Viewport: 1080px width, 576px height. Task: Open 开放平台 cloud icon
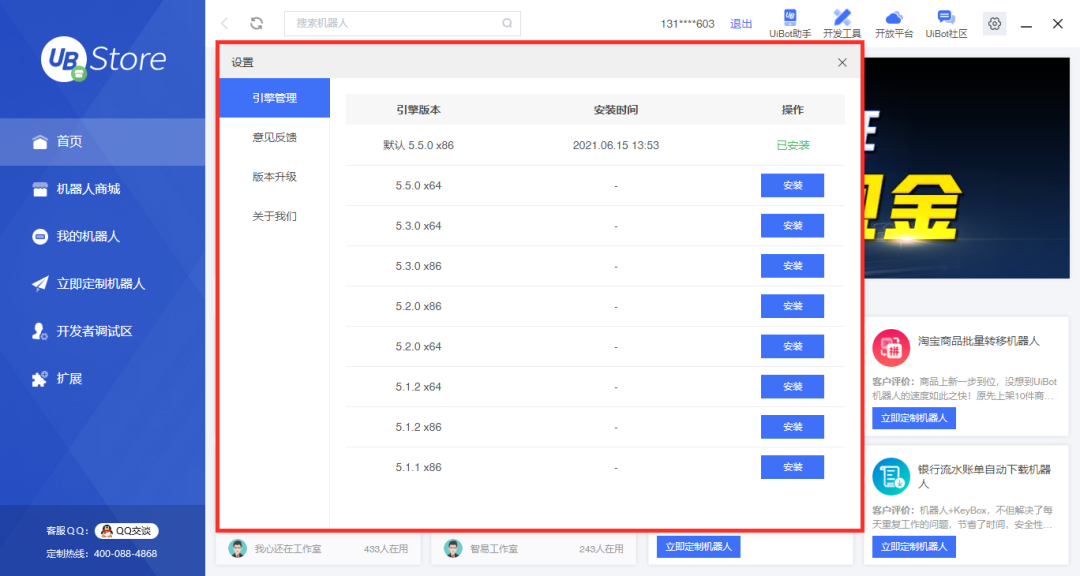pyautogui.click(x=893, y=17)
